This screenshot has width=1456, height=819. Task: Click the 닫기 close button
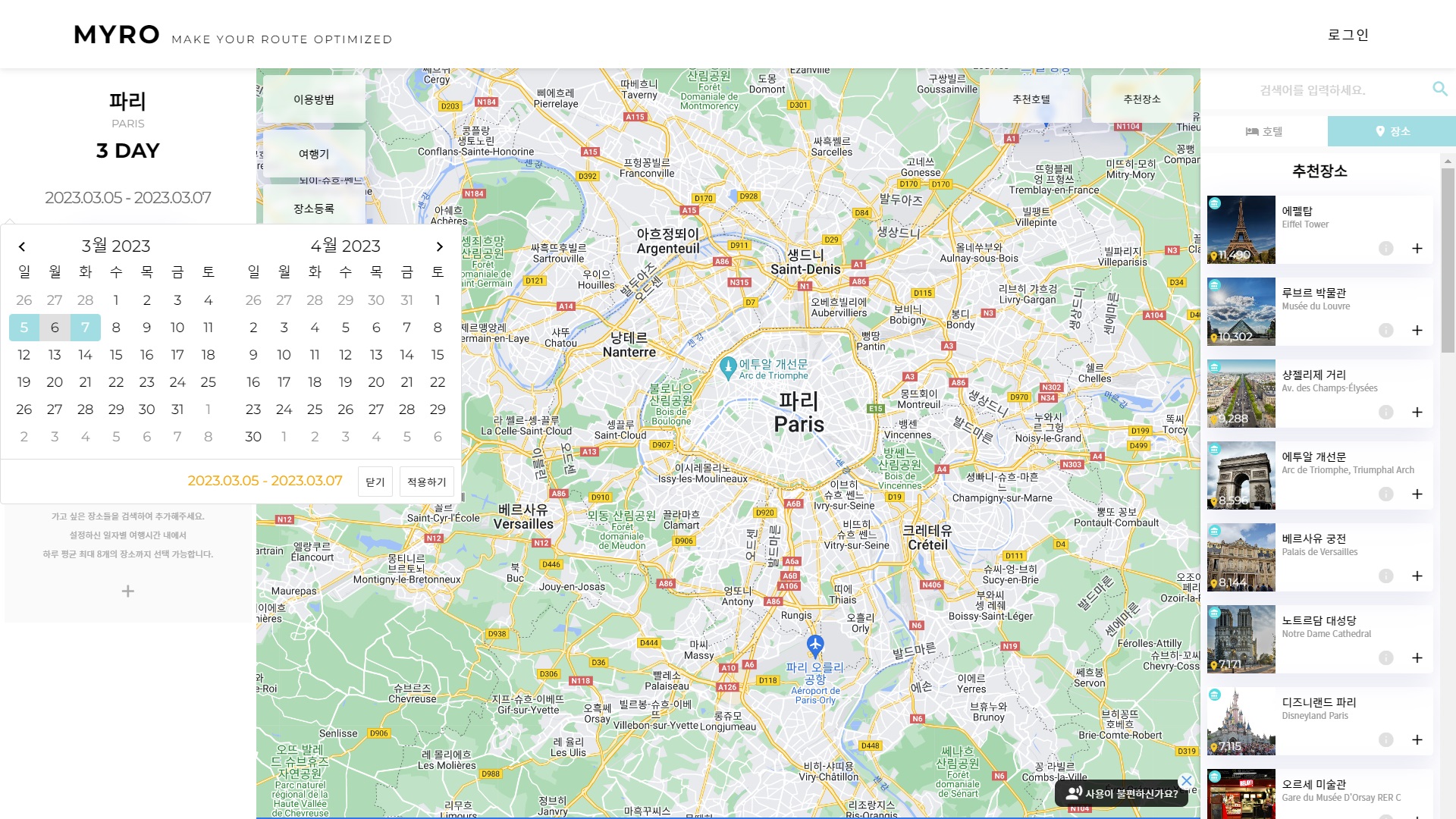[x=375, y=482]
